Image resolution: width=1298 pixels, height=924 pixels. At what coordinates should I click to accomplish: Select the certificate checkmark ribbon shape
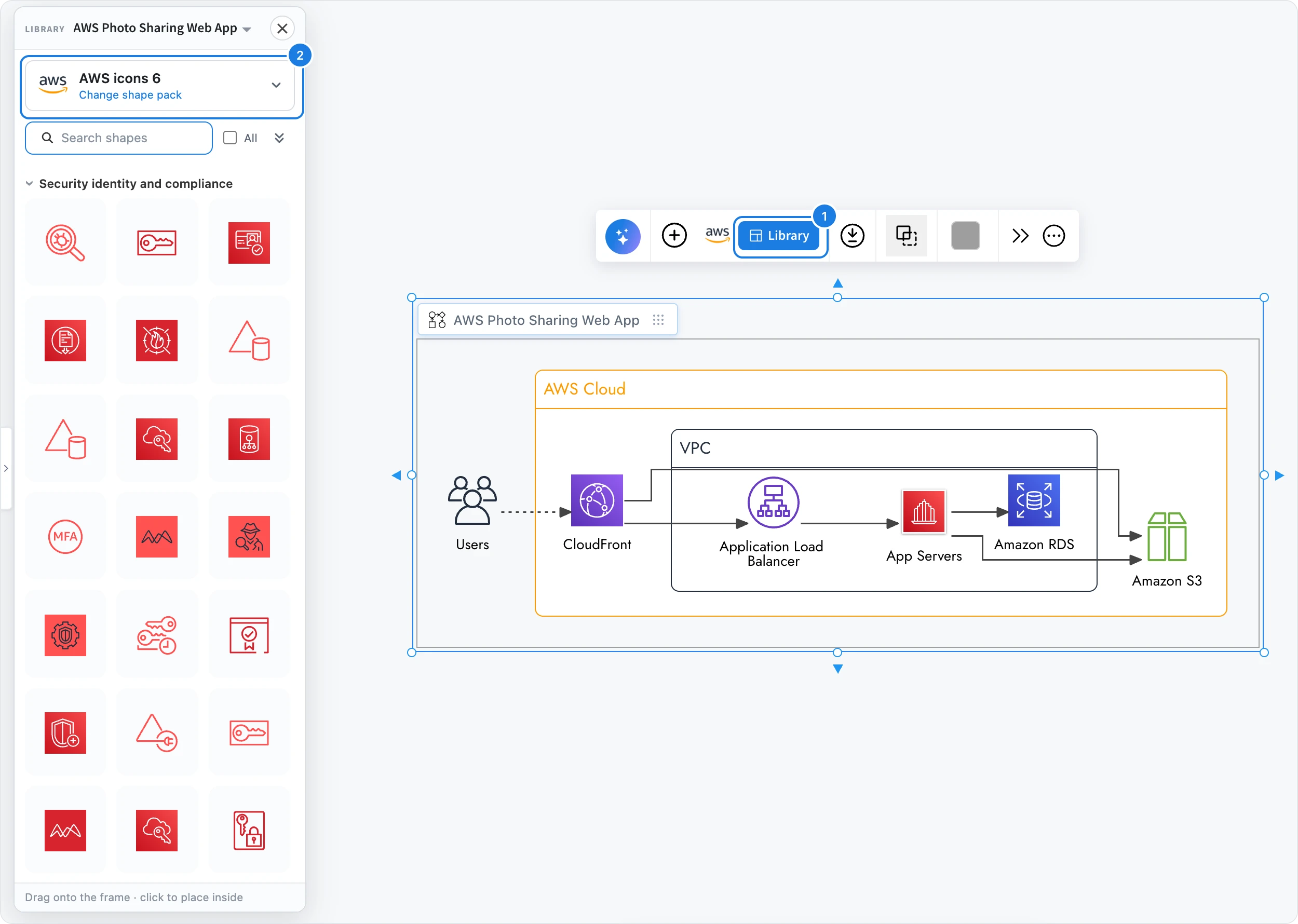[249, 635]
